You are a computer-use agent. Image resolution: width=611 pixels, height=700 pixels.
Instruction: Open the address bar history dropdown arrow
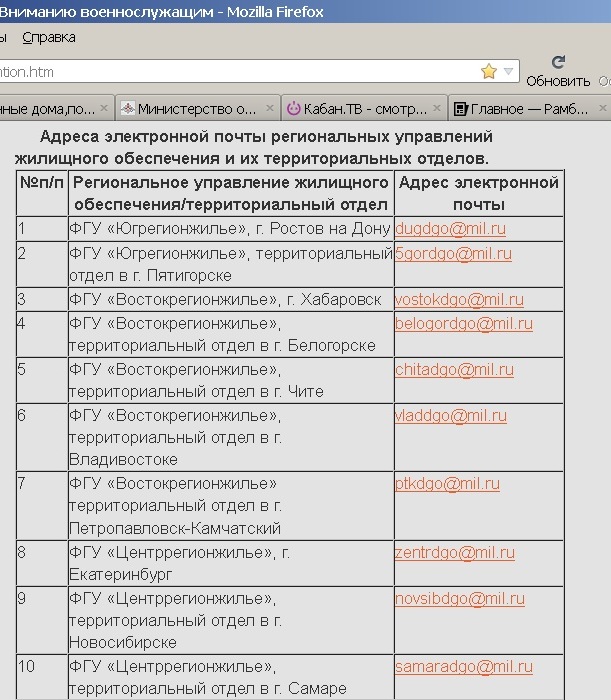pyautogui.click(x=509, y=71)
